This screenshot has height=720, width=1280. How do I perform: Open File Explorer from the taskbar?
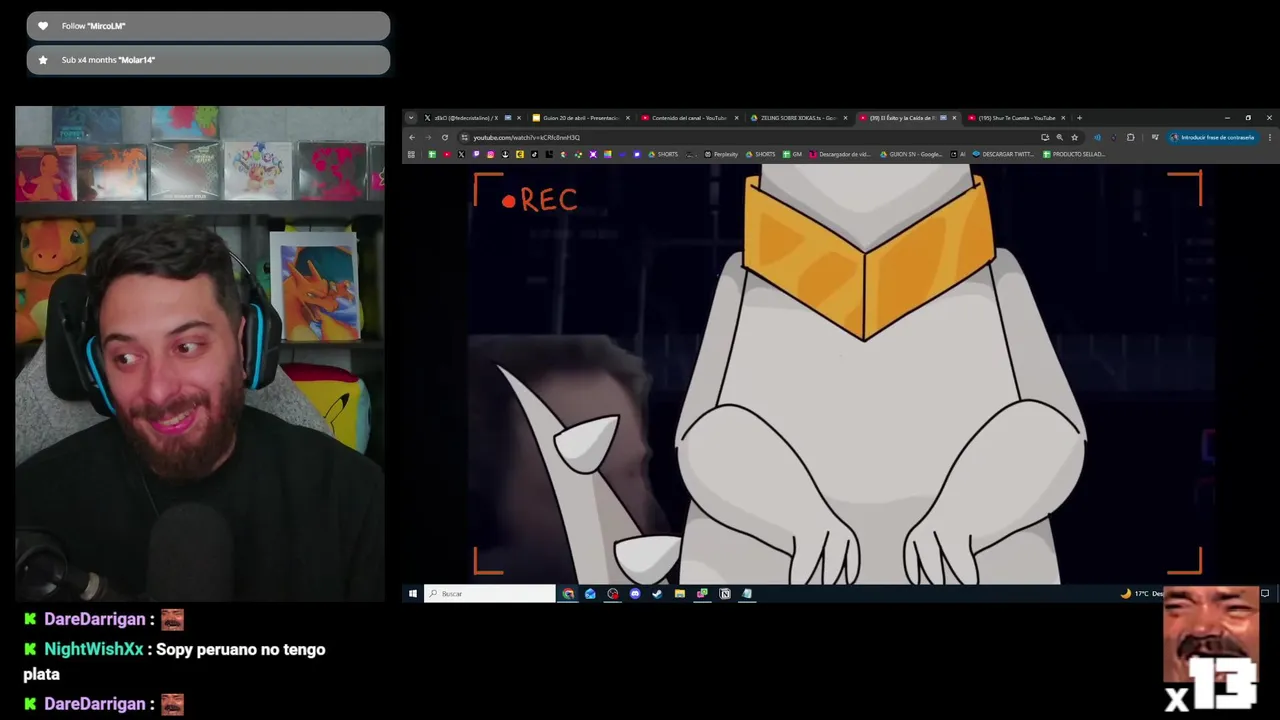680,594
